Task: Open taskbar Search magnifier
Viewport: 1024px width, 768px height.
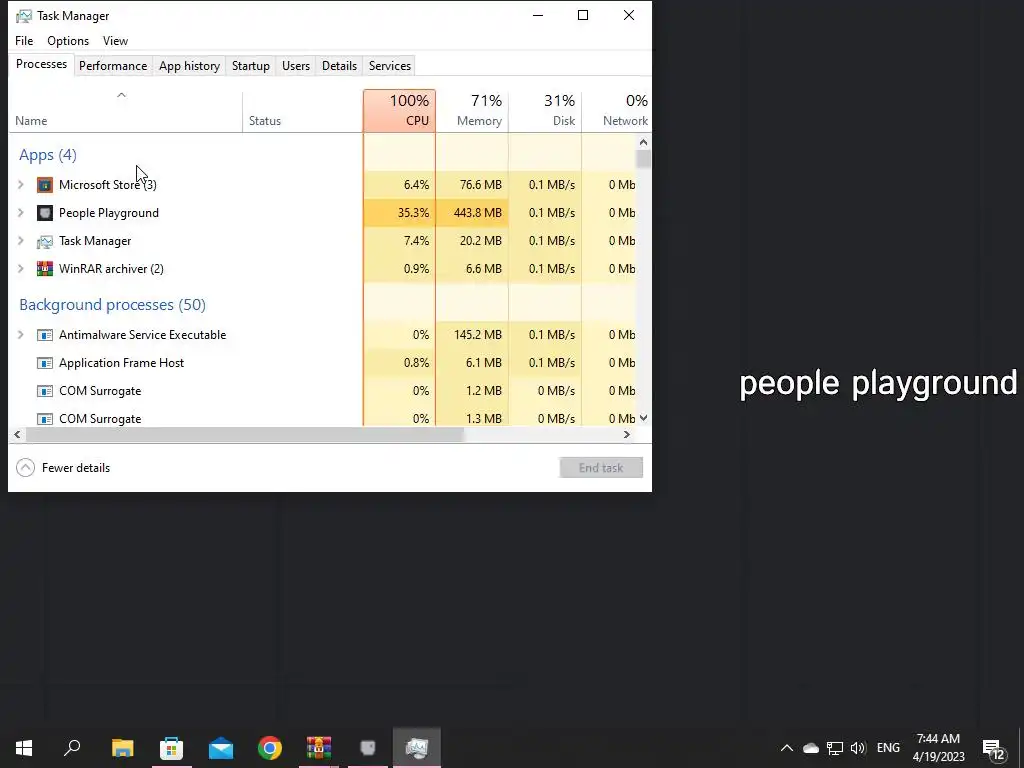Action: (72, 747)
